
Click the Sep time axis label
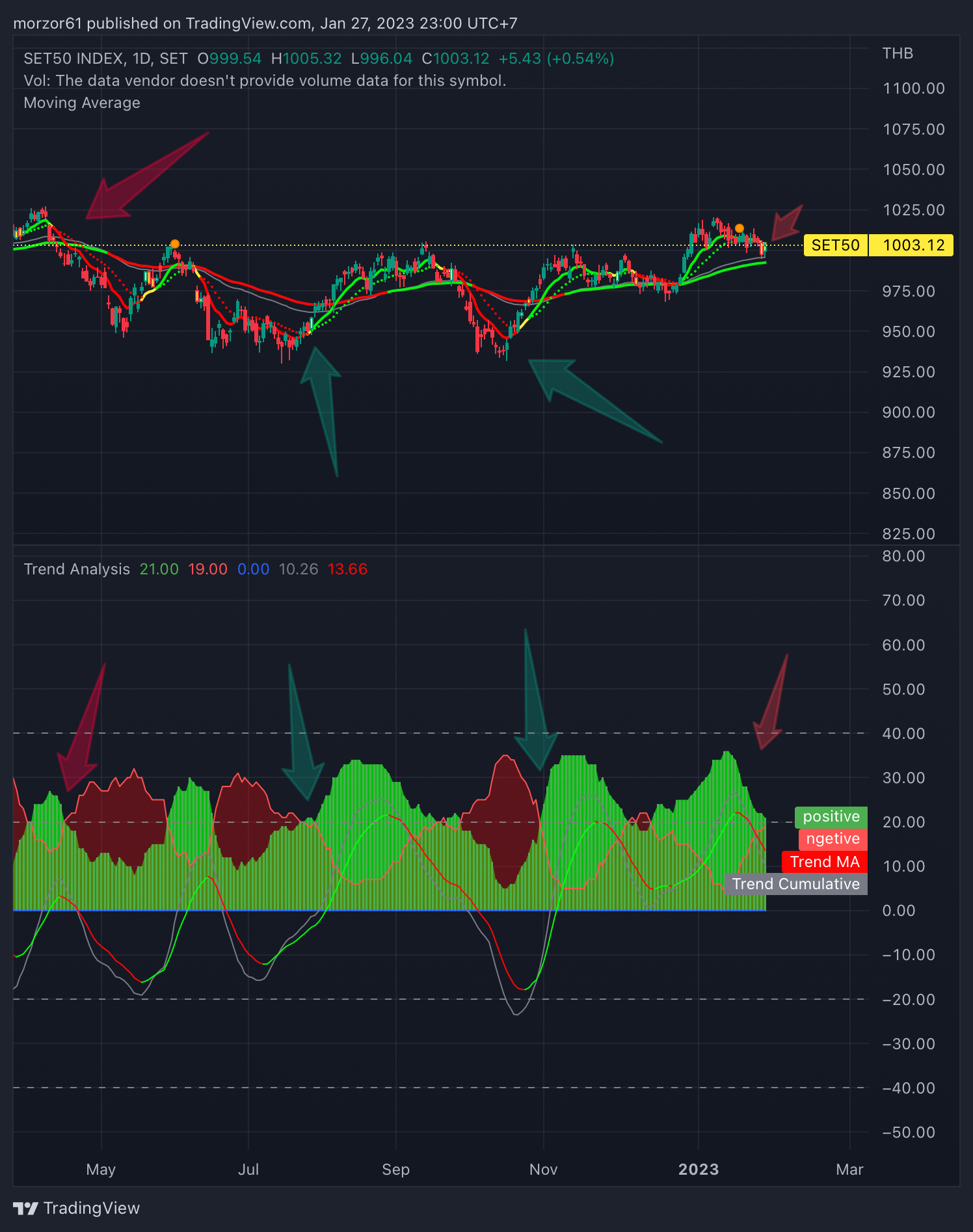[396, 1170]
